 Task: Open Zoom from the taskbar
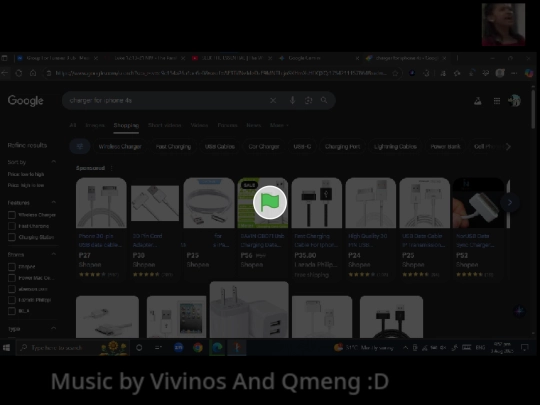click(179, 348)
